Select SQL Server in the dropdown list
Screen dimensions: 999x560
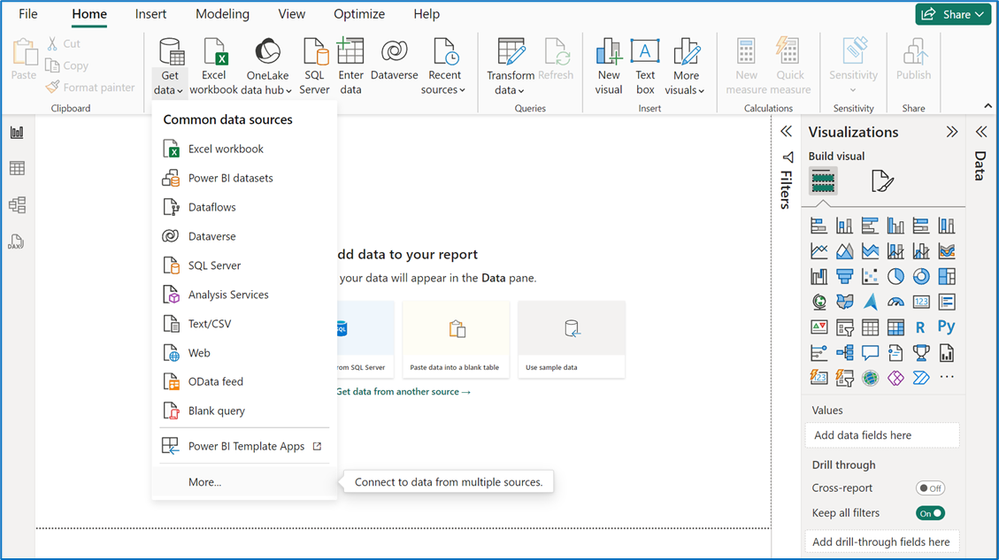point(244,266)
